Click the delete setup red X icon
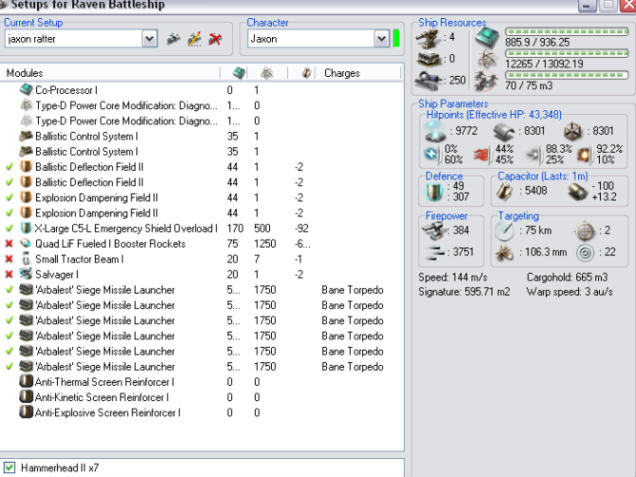Viewport: 636px width, 477px height. point(215,39)
